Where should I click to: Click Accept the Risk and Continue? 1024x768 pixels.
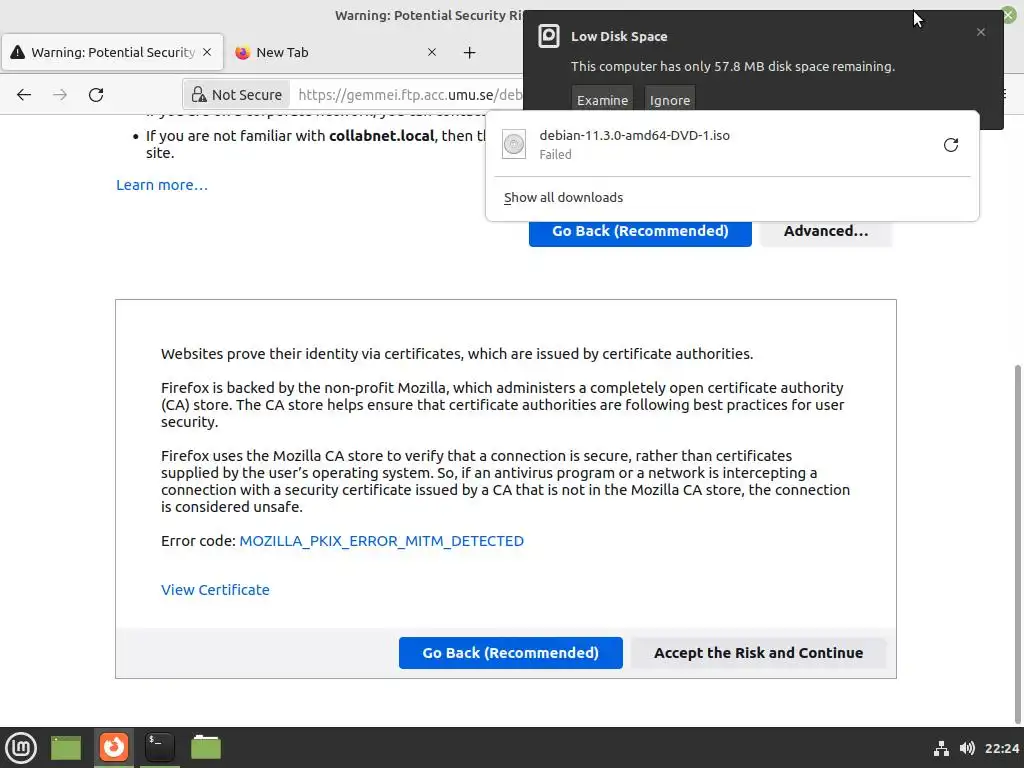758,653
